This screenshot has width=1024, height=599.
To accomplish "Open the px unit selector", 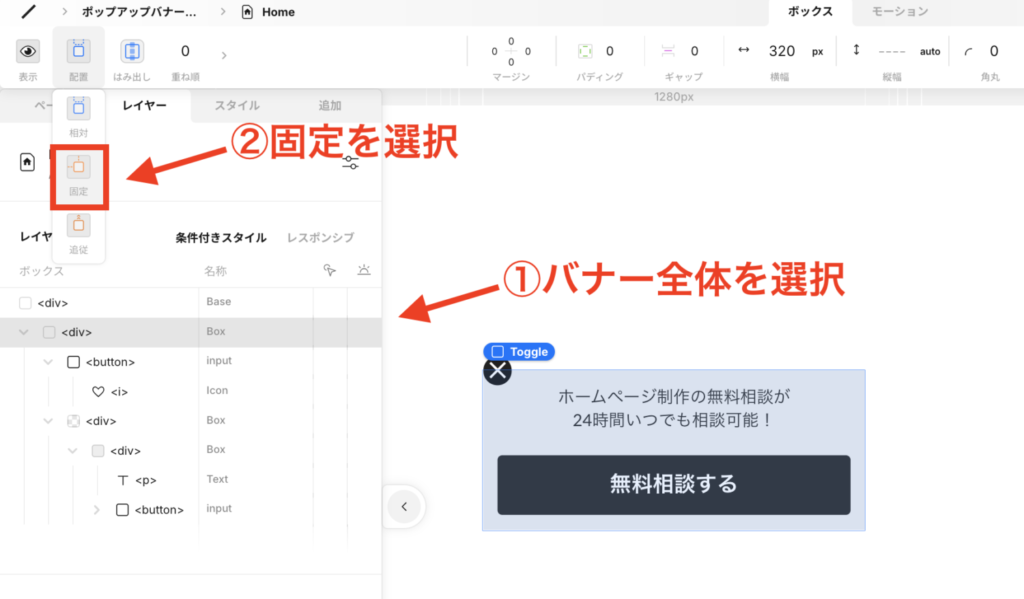I will [818, 52].
